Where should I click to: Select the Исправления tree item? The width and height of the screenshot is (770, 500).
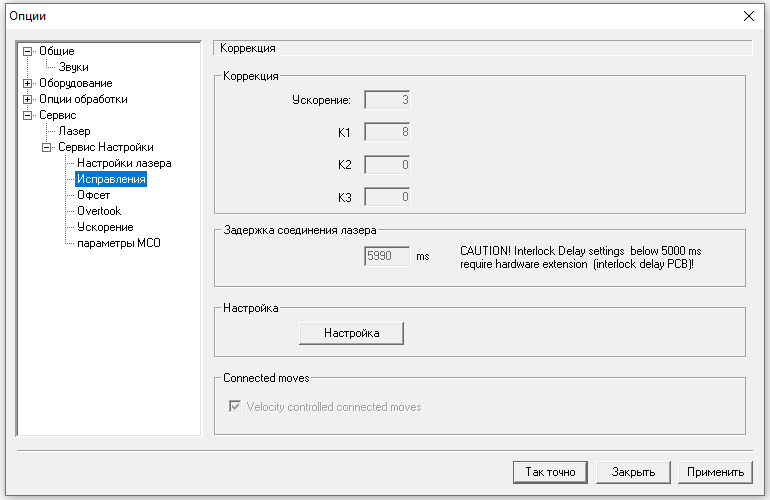coord(111,180)
